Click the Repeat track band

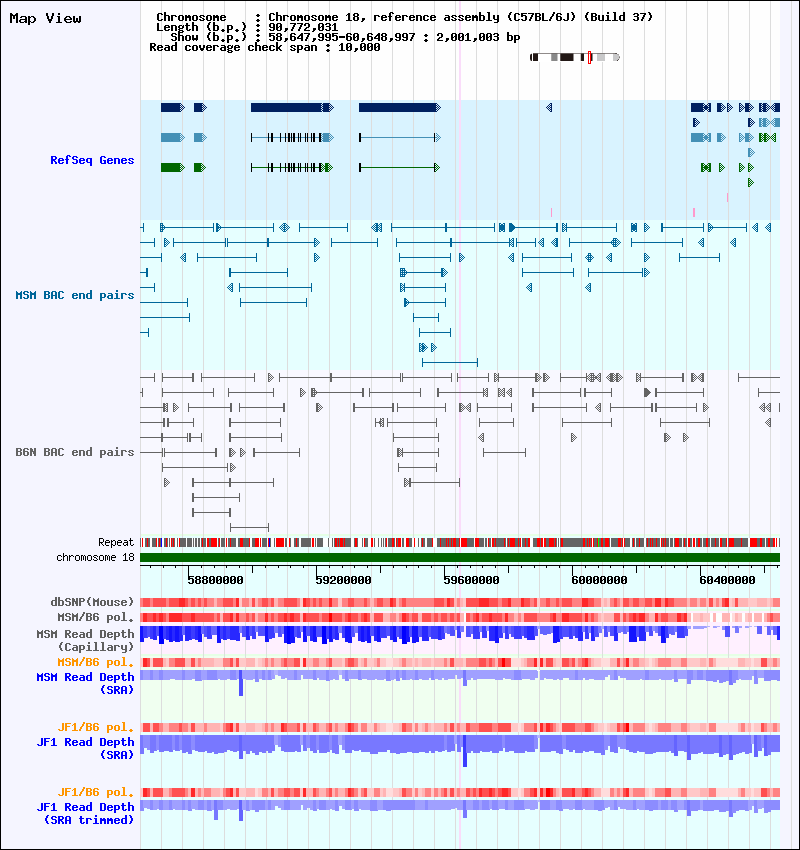pyautogui.click(x=460, y=542)
